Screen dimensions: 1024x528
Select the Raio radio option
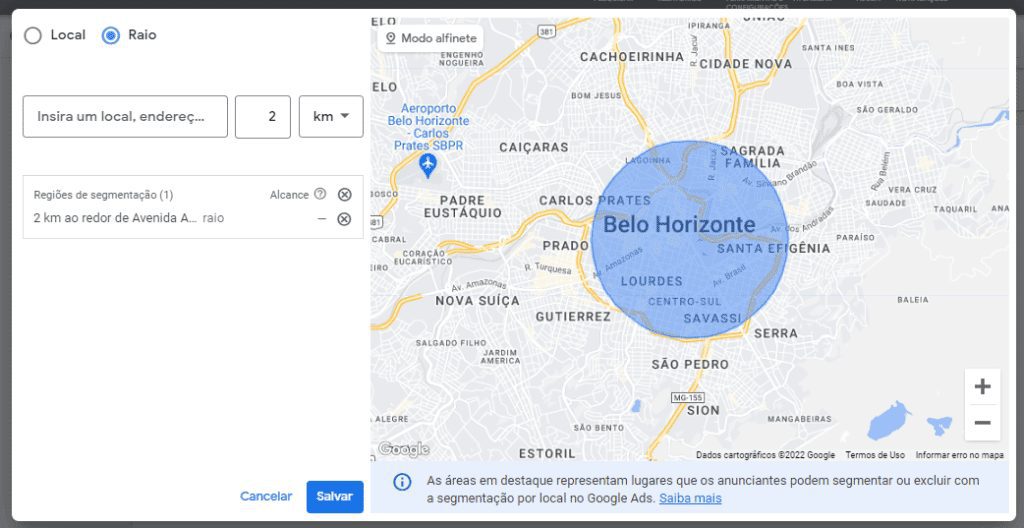click(x=111, y=35)
